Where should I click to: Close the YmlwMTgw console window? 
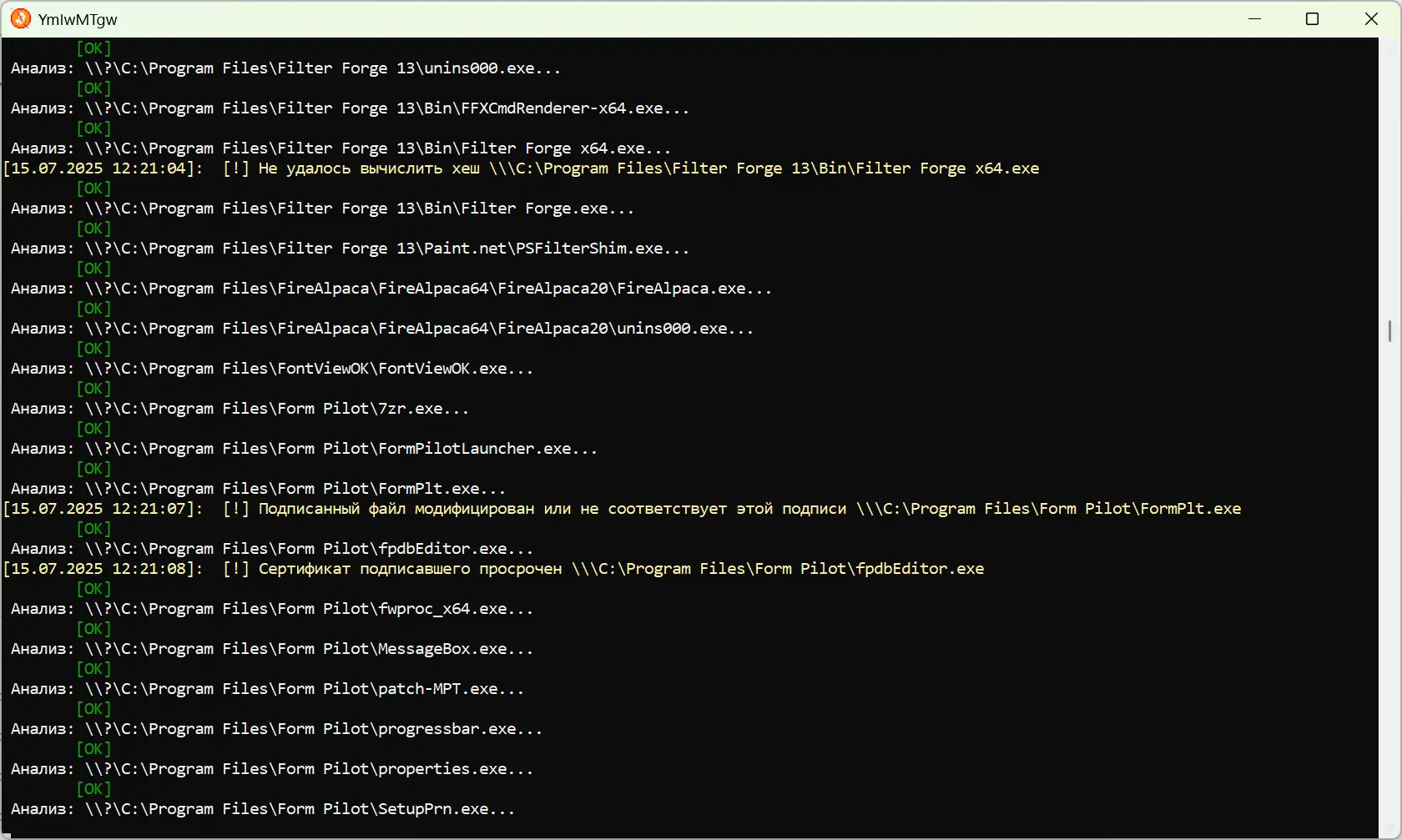point(1371,18)
